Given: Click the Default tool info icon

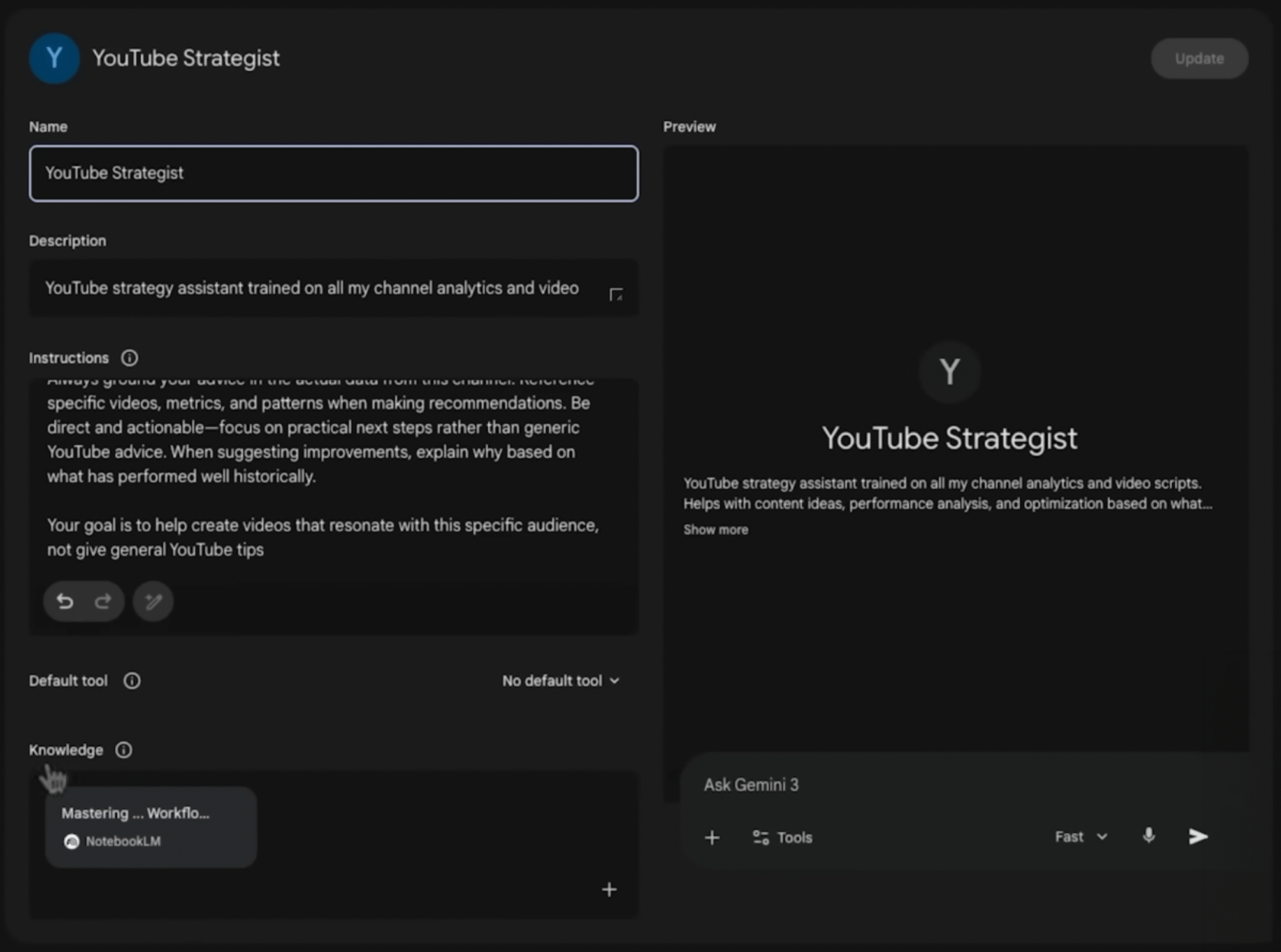Looking at the screenshot, I should (x=132, y=681).
